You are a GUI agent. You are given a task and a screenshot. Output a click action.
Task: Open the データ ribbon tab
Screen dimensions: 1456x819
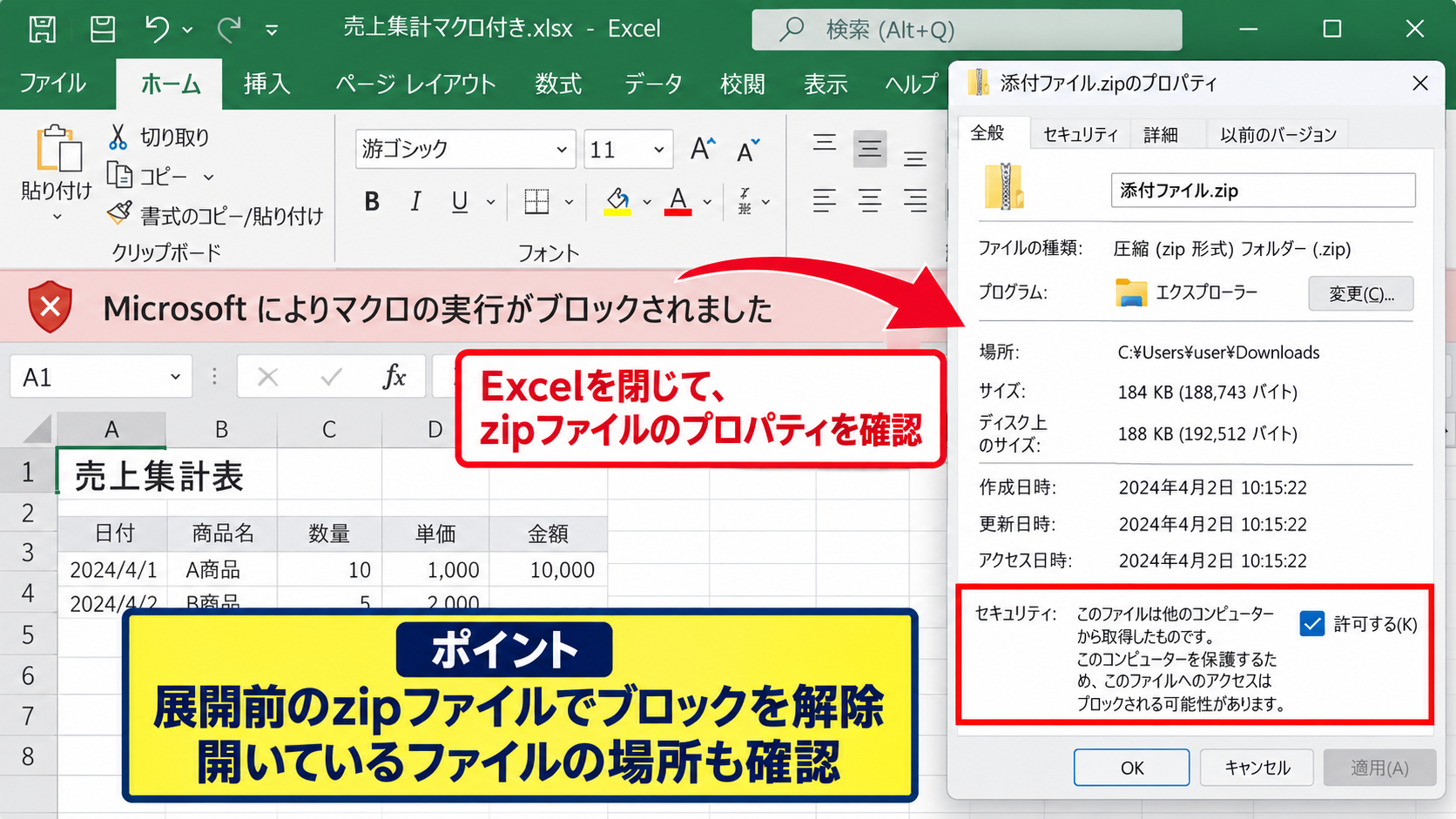pyautogui.click(x=653, y=84)
